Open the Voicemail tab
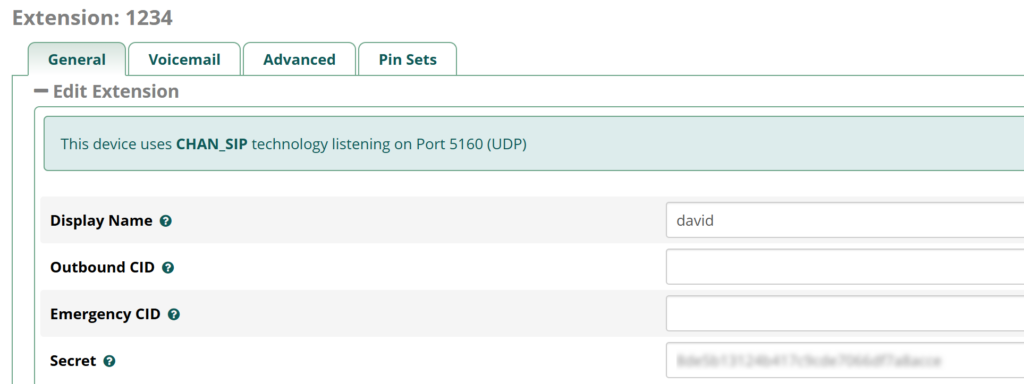 (184, 59)
